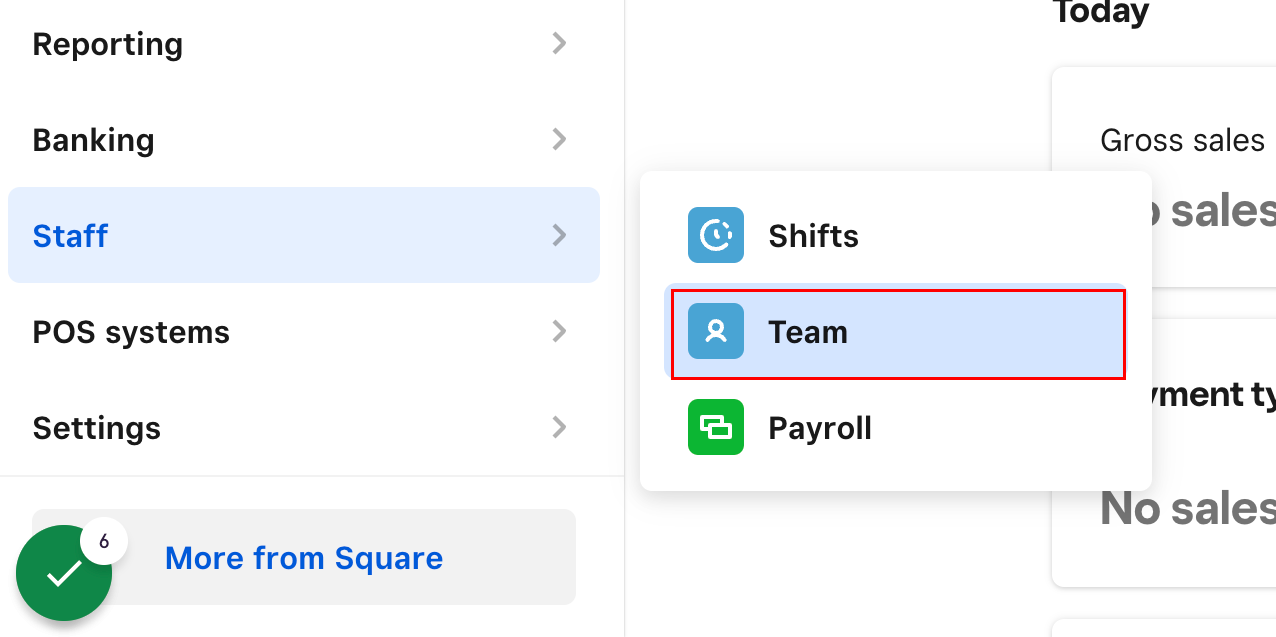Screen dimensions: 1276x637
Task: Expand Reporting using its chevron arrow
Action: (x=560, y=43)
